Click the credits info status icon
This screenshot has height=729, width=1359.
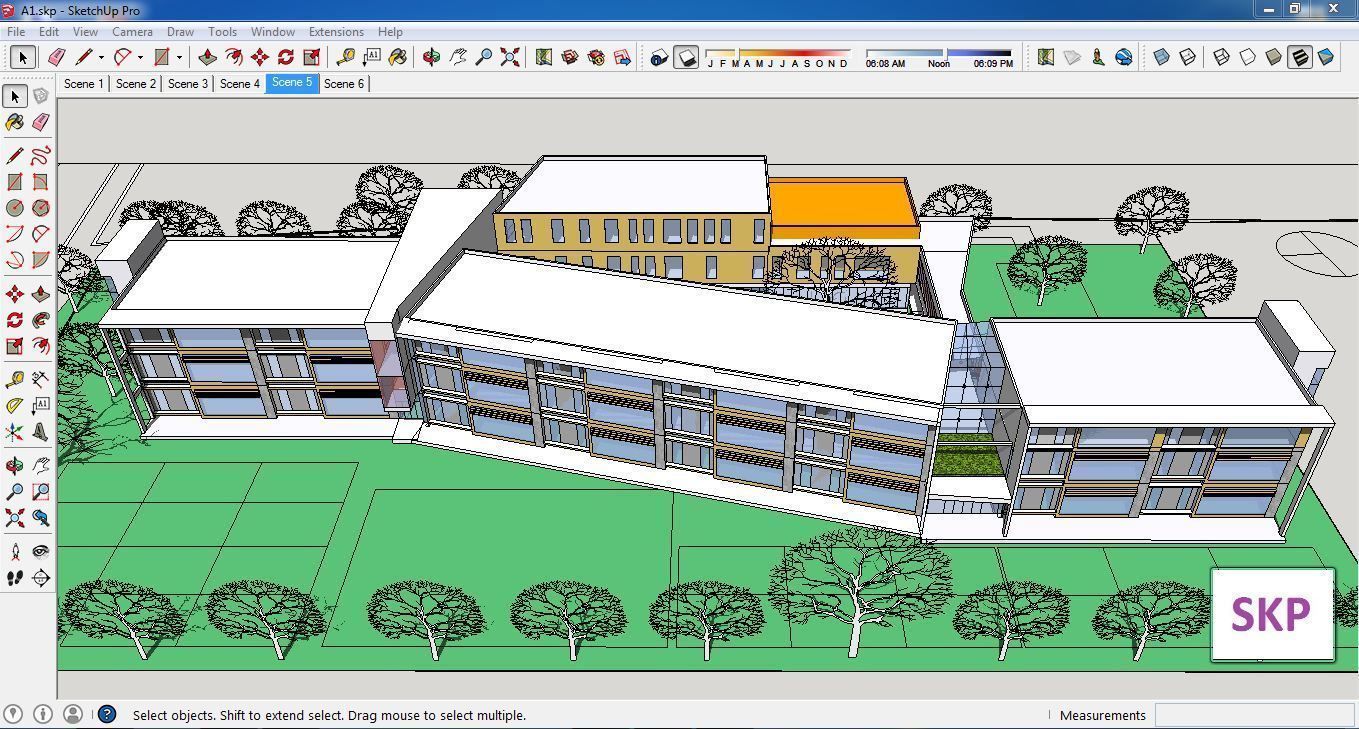43,714
